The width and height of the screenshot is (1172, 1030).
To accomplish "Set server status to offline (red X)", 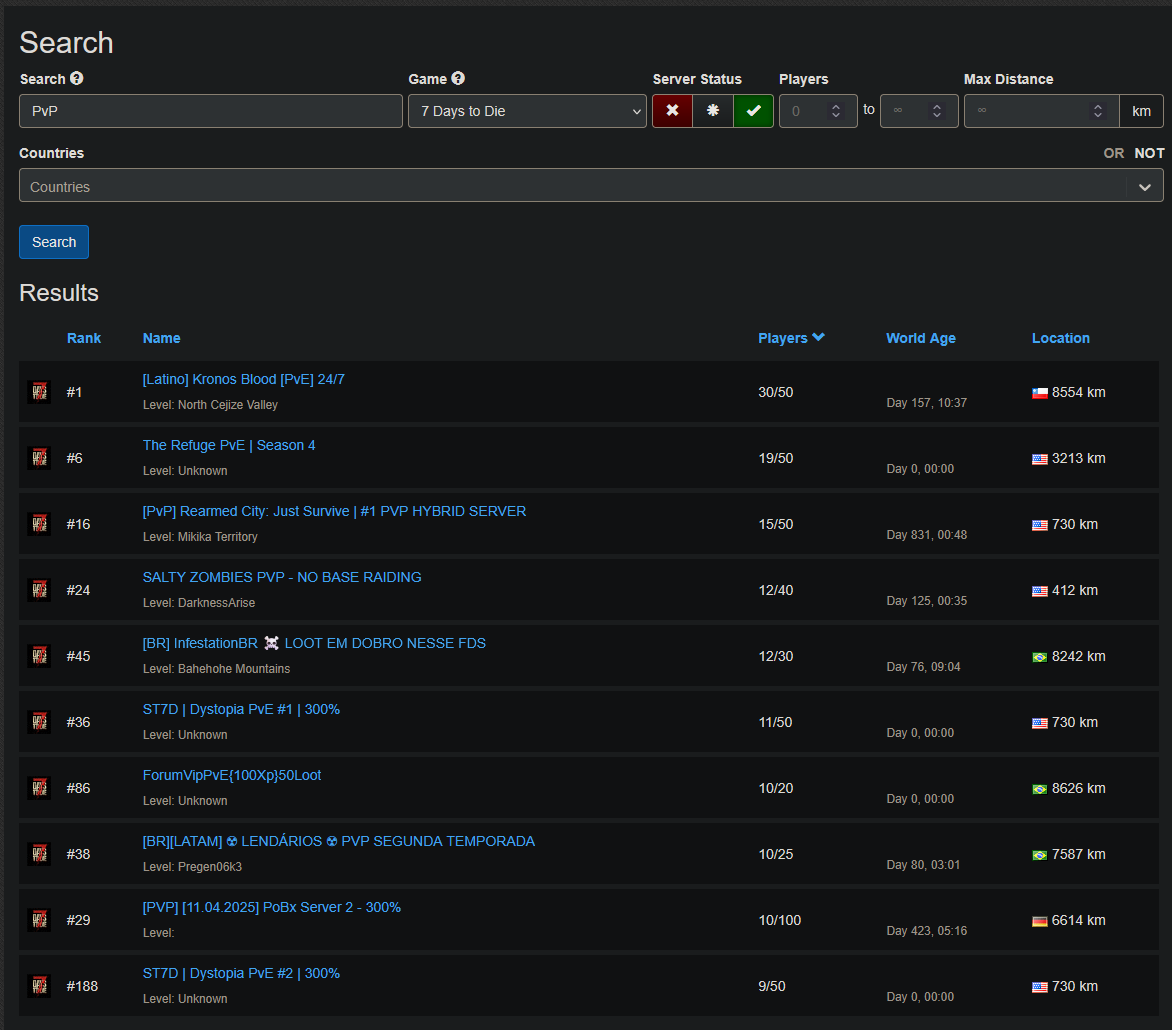I will click(672, 111).
